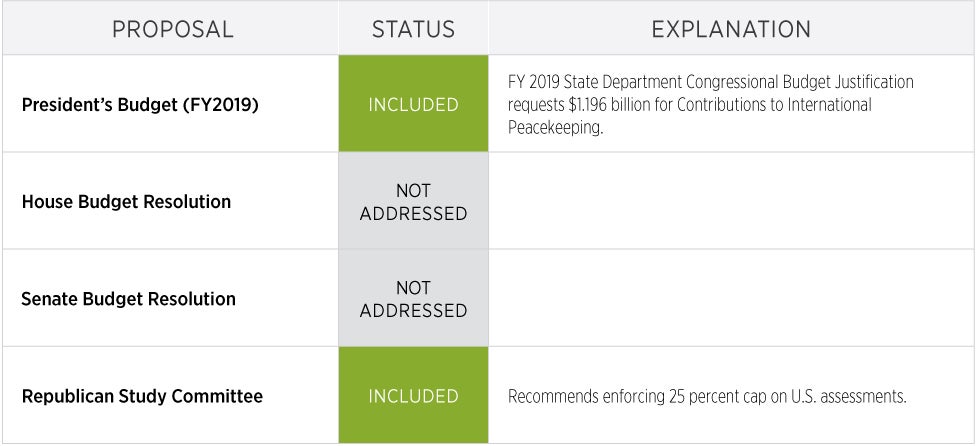
Task: Click empty explanation cell for Senate Budget Resolution
Action: pyautogui.click(x=731, y=298)
